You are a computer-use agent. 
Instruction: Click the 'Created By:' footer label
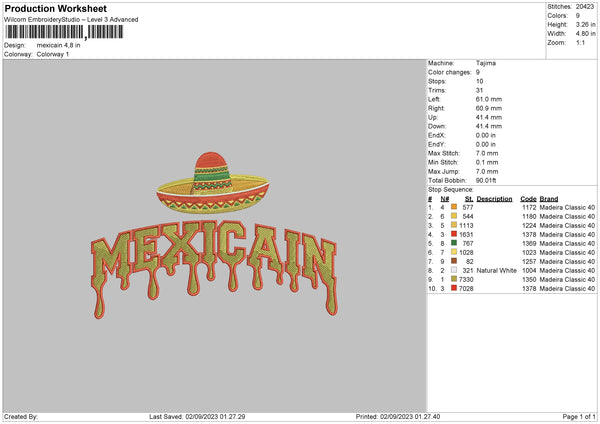(21, 416)
